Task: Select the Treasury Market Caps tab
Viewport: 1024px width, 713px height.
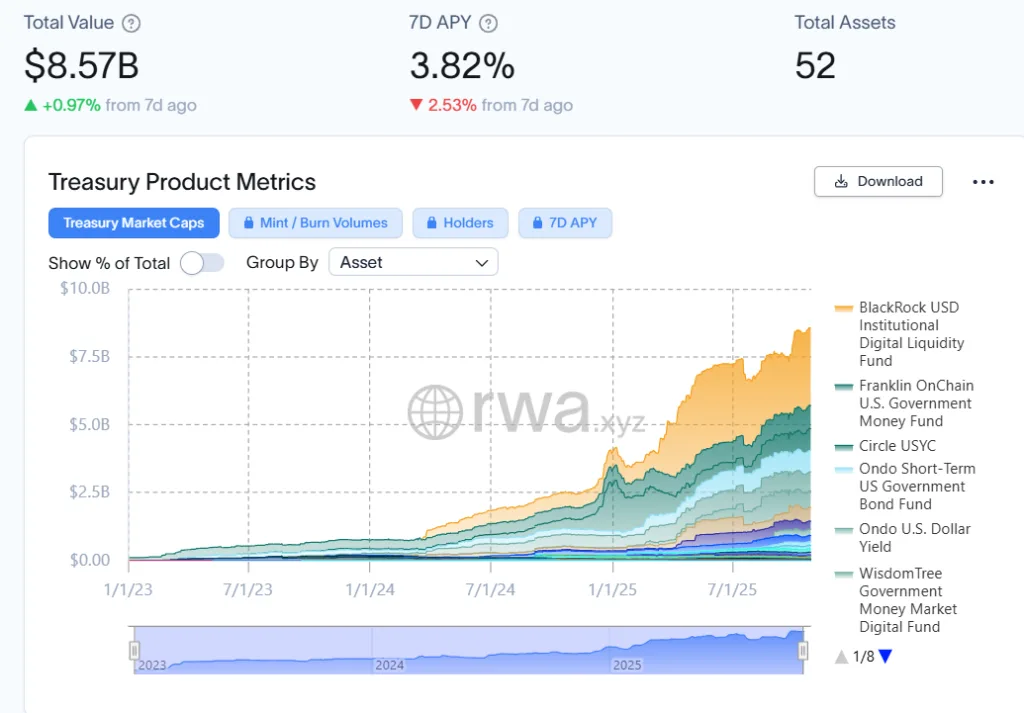Action: [133, 222]
